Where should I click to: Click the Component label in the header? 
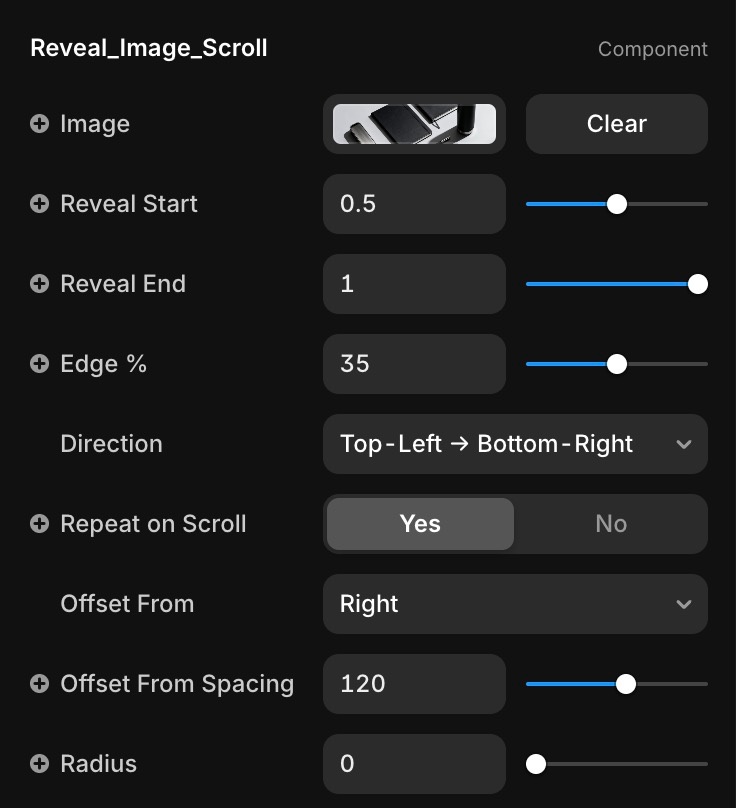click(652, 49)
